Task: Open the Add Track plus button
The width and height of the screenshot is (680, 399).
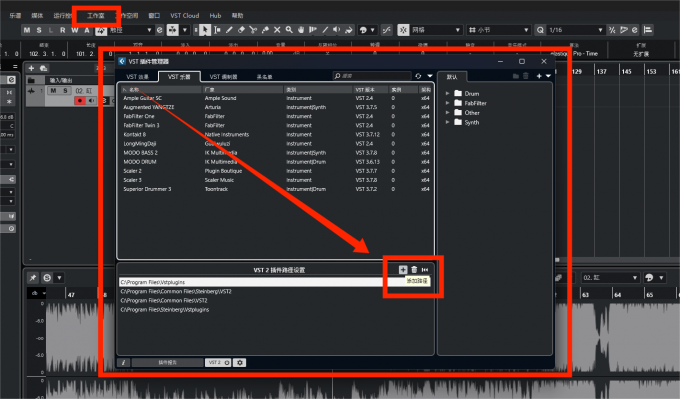Action: (31, 68)
